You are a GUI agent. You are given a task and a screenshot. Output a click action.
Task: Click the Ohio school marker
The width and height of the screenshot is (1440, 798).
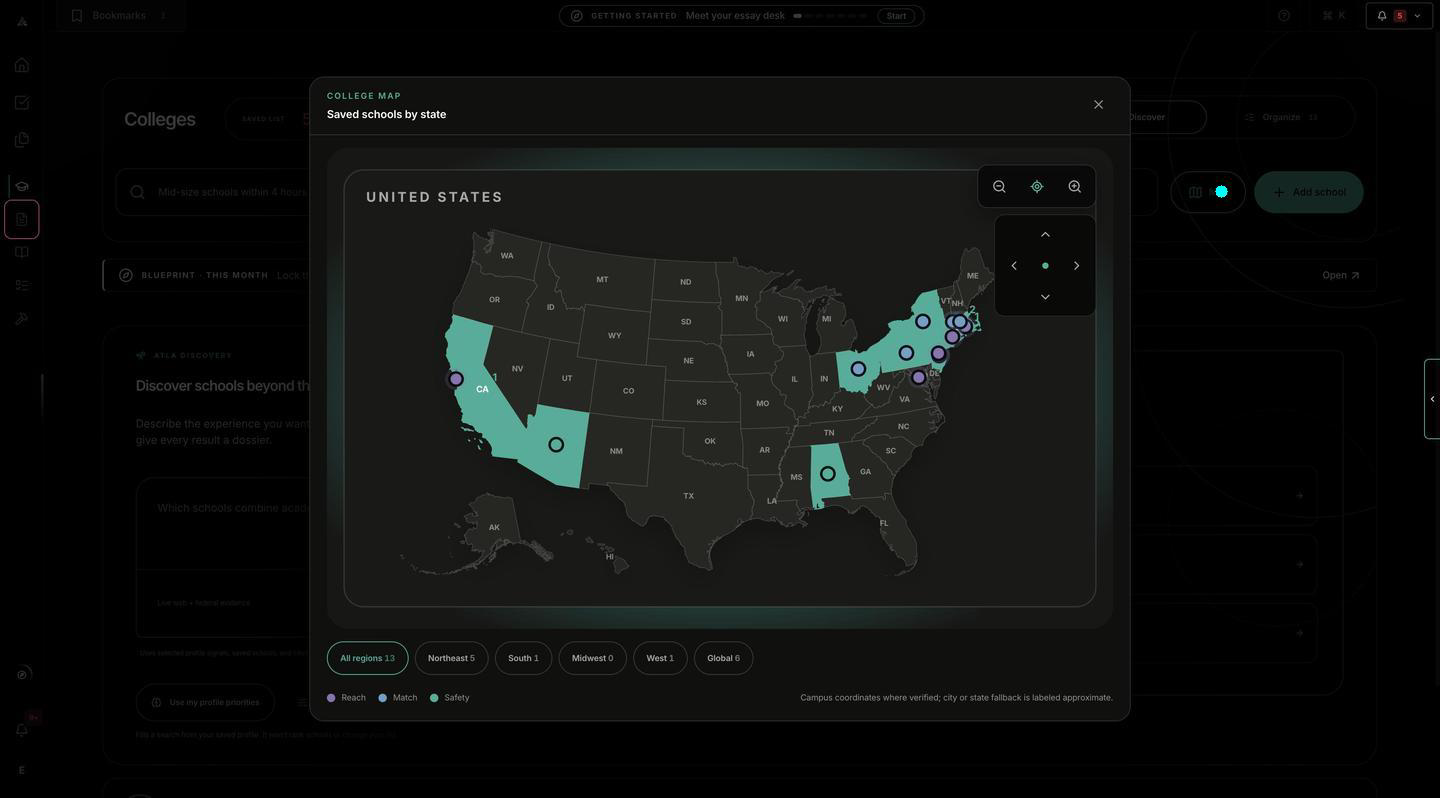[858, 369]
